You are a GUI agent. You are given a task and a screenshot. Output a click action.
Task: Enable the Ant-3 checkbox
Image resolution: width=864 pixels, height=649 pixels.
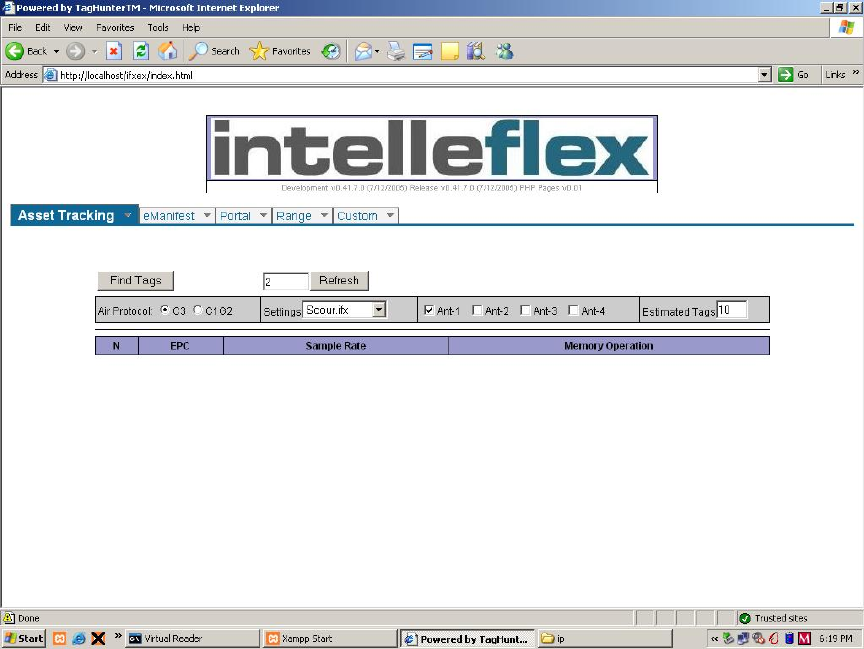click(525, 310)
